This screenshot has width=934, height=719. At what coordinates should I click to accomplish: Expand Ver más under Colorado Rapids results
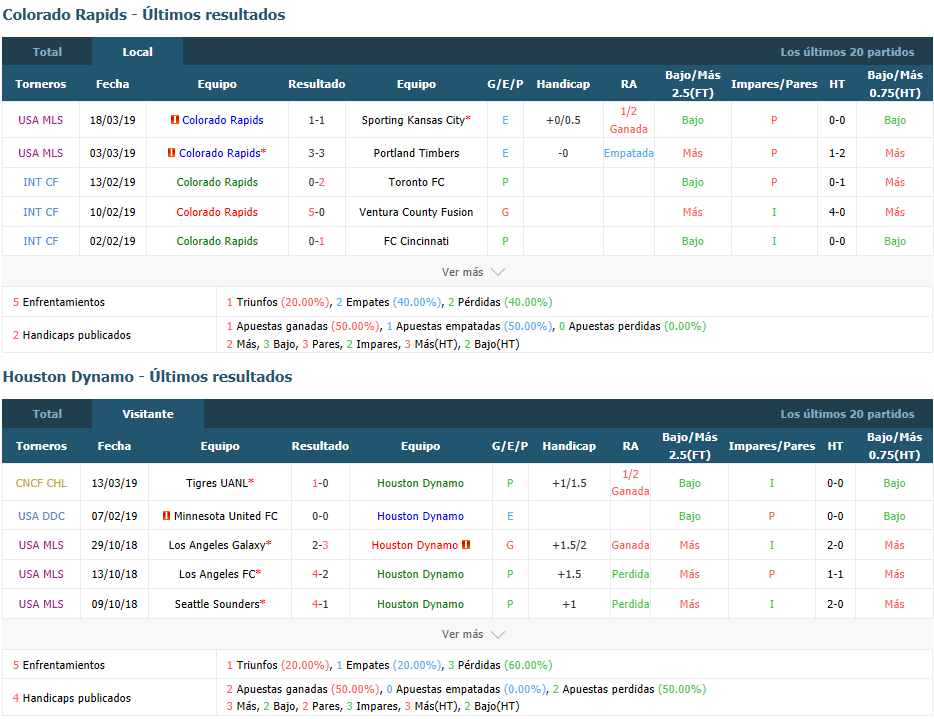click(x=473, y=272)
